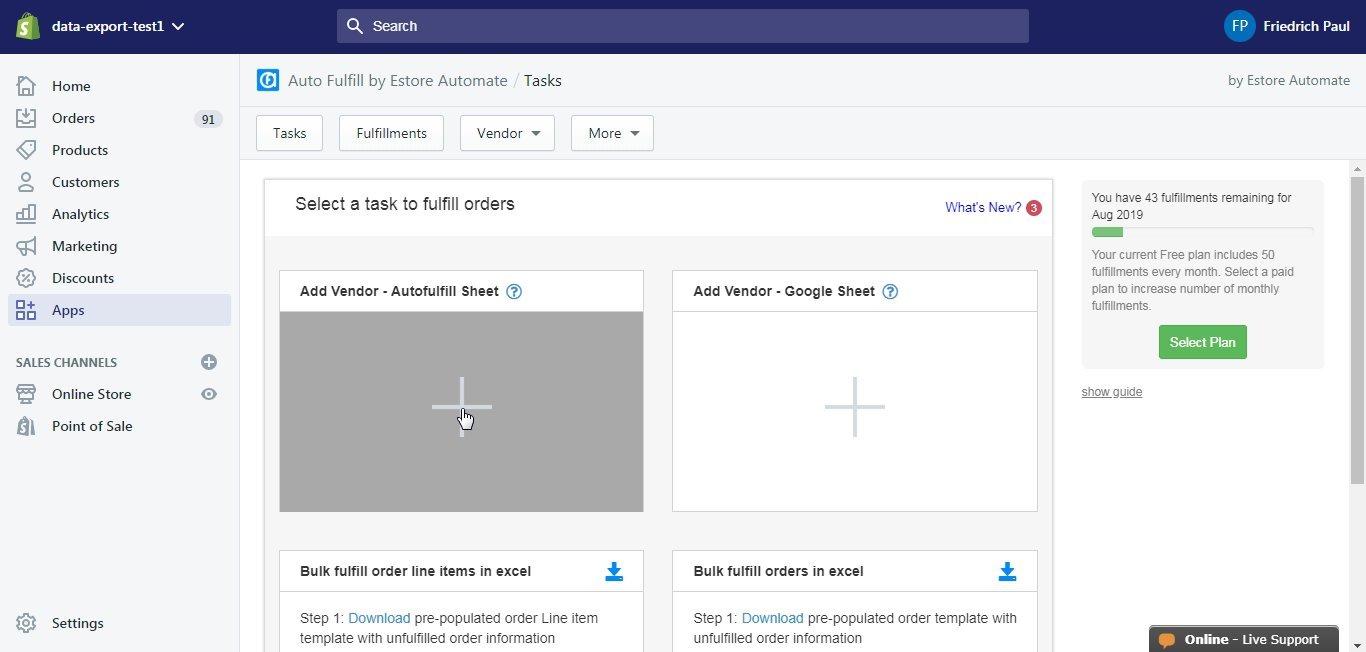Open Settings via the gear icon
1366x652 pixels.
tap(27, 623)
